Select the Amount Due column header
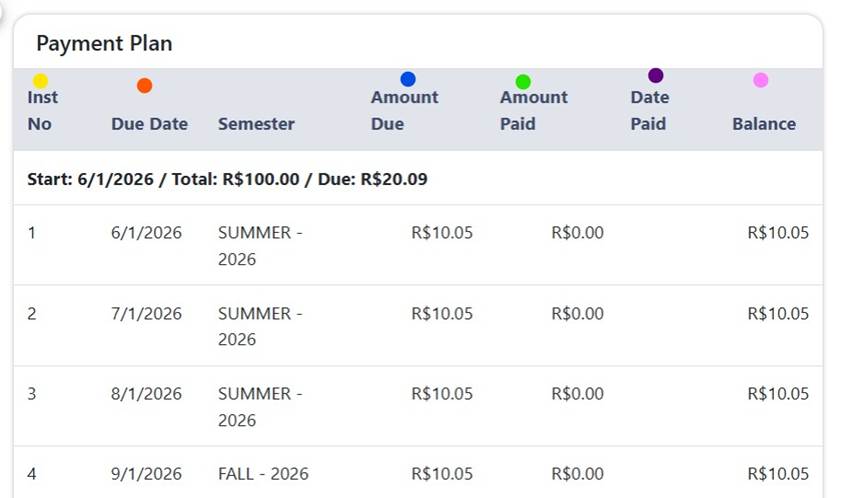Viewport: 841px width, 498px height. click(x=404, y=111)
